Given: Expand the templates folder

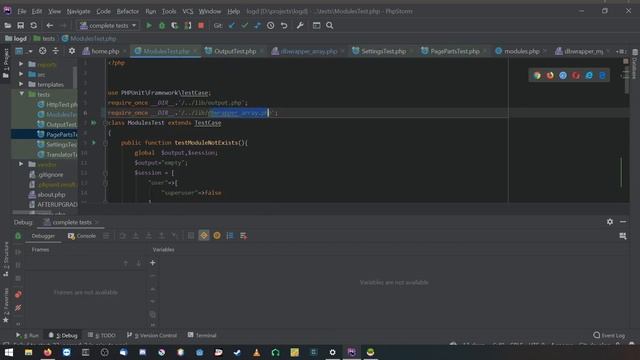Looking at the screenshot, I should point(21,84).
